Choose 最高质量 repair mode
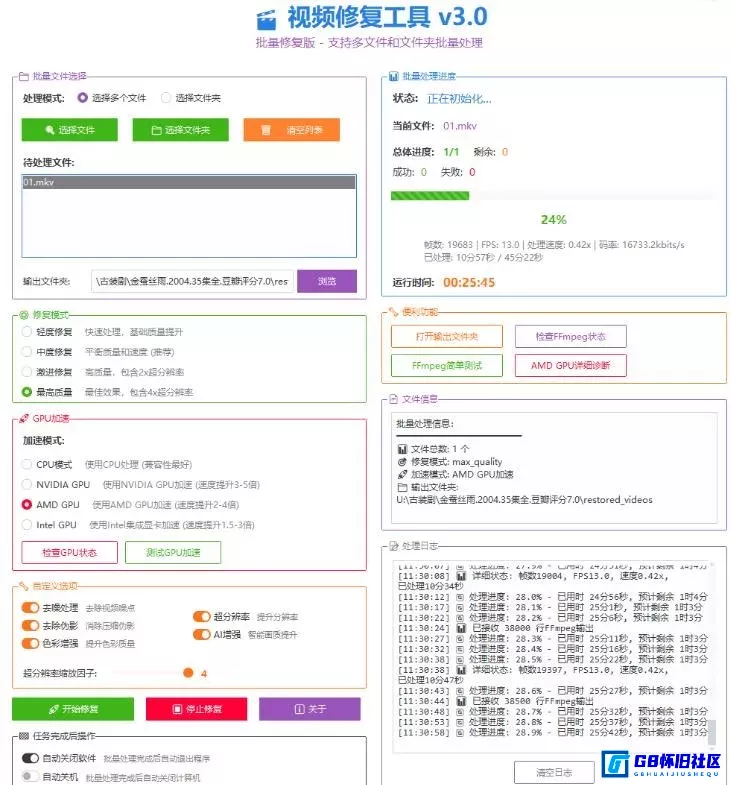Image resolution: width=731 pixels, height=785 pixels. (x=27, y=391)
